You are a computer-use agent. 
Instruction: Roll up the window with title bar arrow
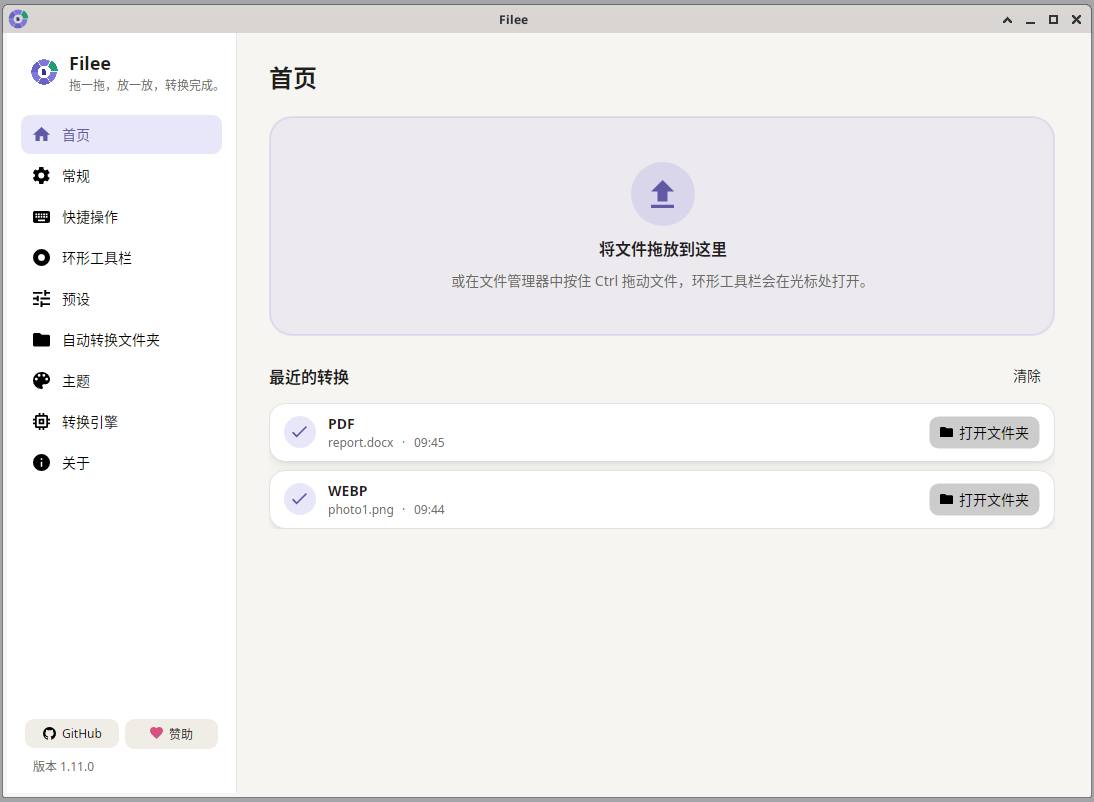(1007, 20)
